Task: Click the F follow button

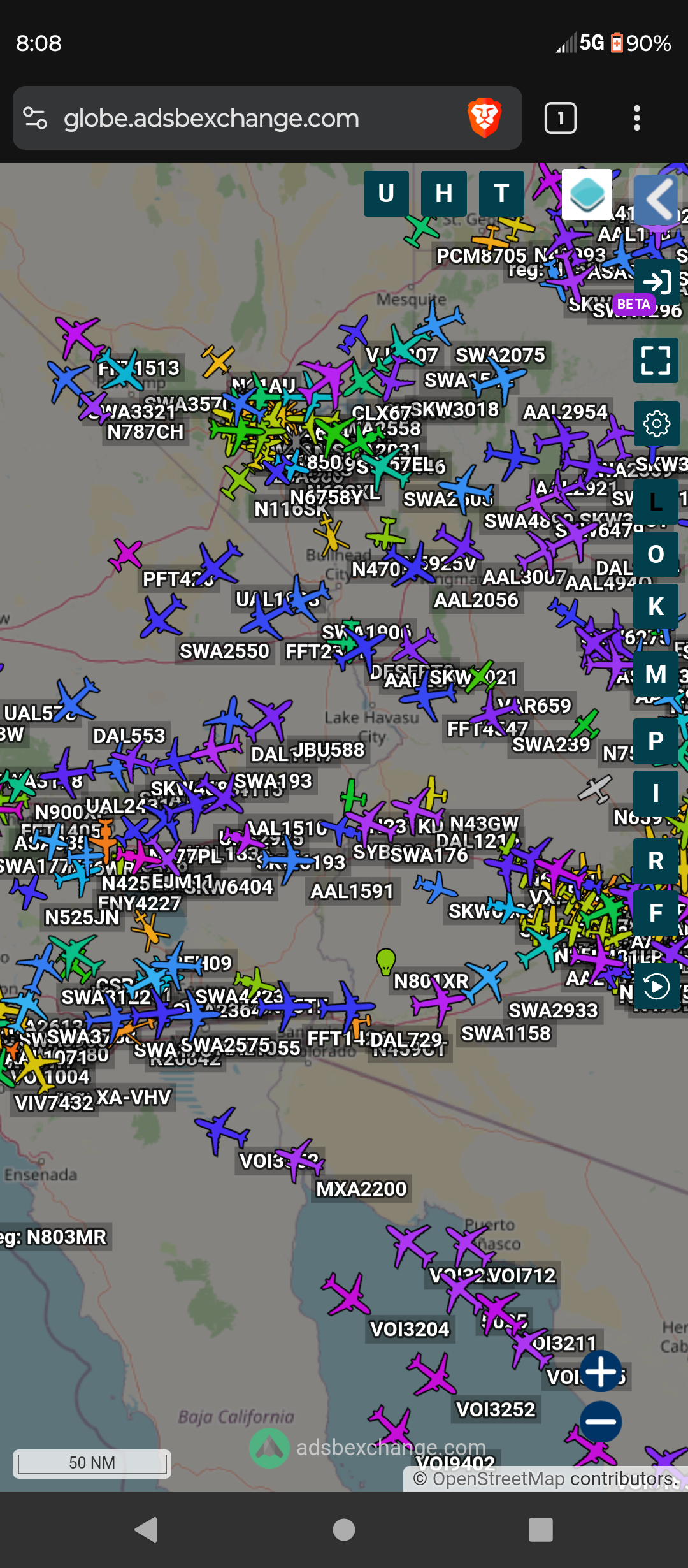Action: [x=656, y=913]
